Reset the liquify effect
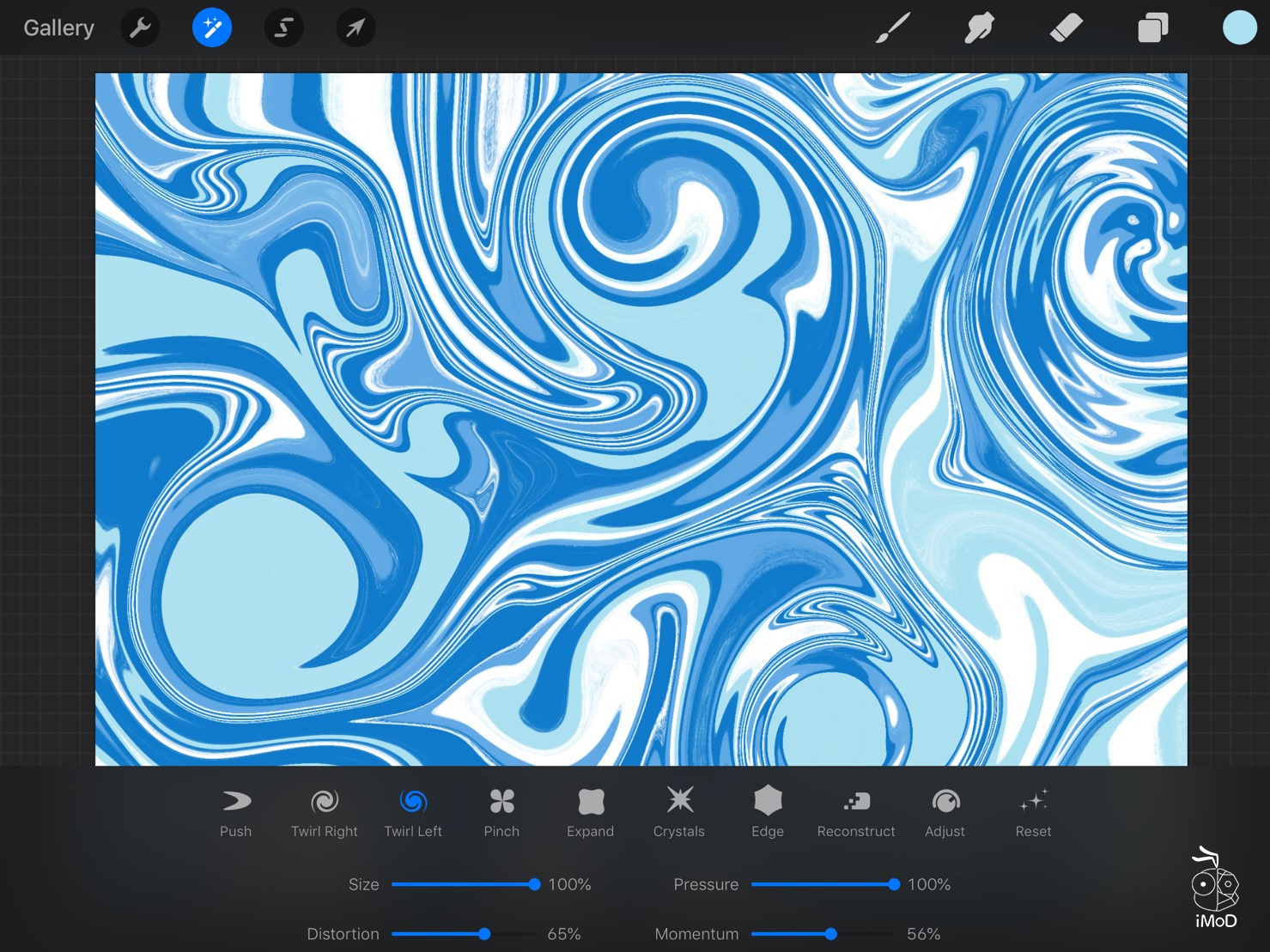 [x=1033, y=812]
